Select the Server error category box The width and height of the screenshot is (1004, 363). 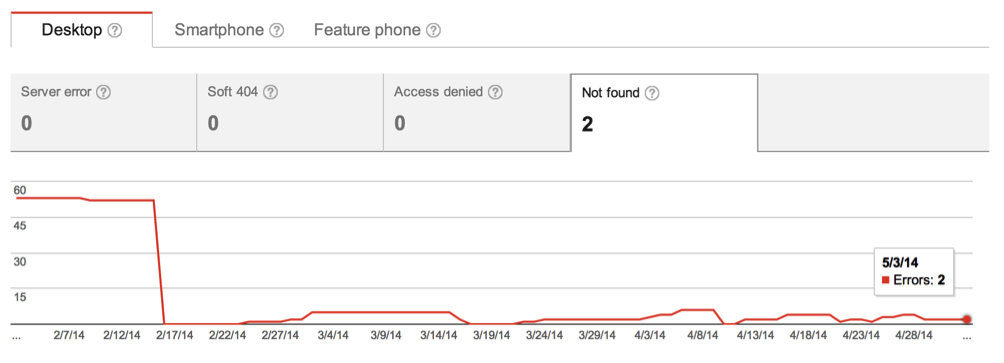coord(104,113)
